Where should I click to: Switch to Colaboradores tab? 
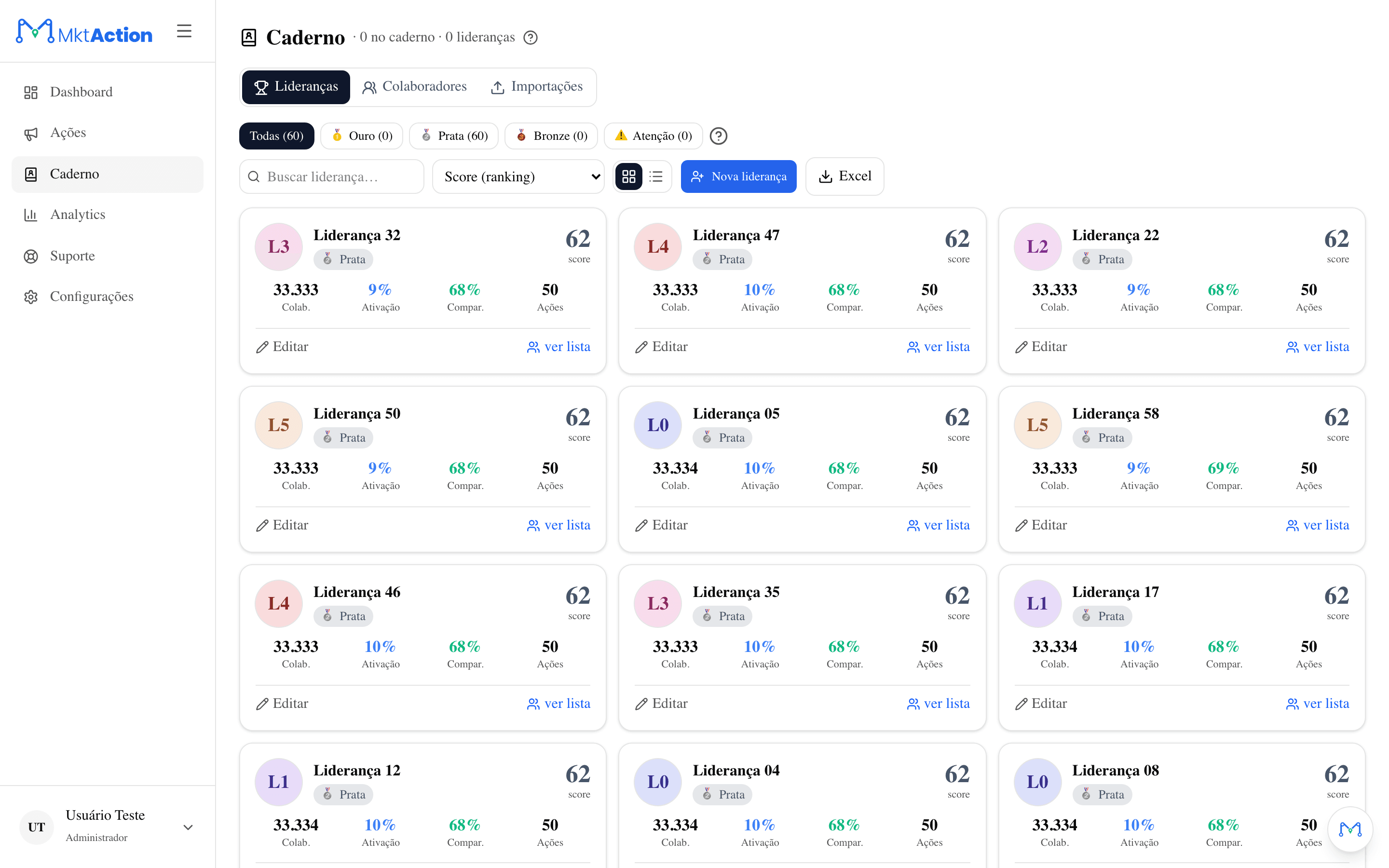(x=414, y=87)
